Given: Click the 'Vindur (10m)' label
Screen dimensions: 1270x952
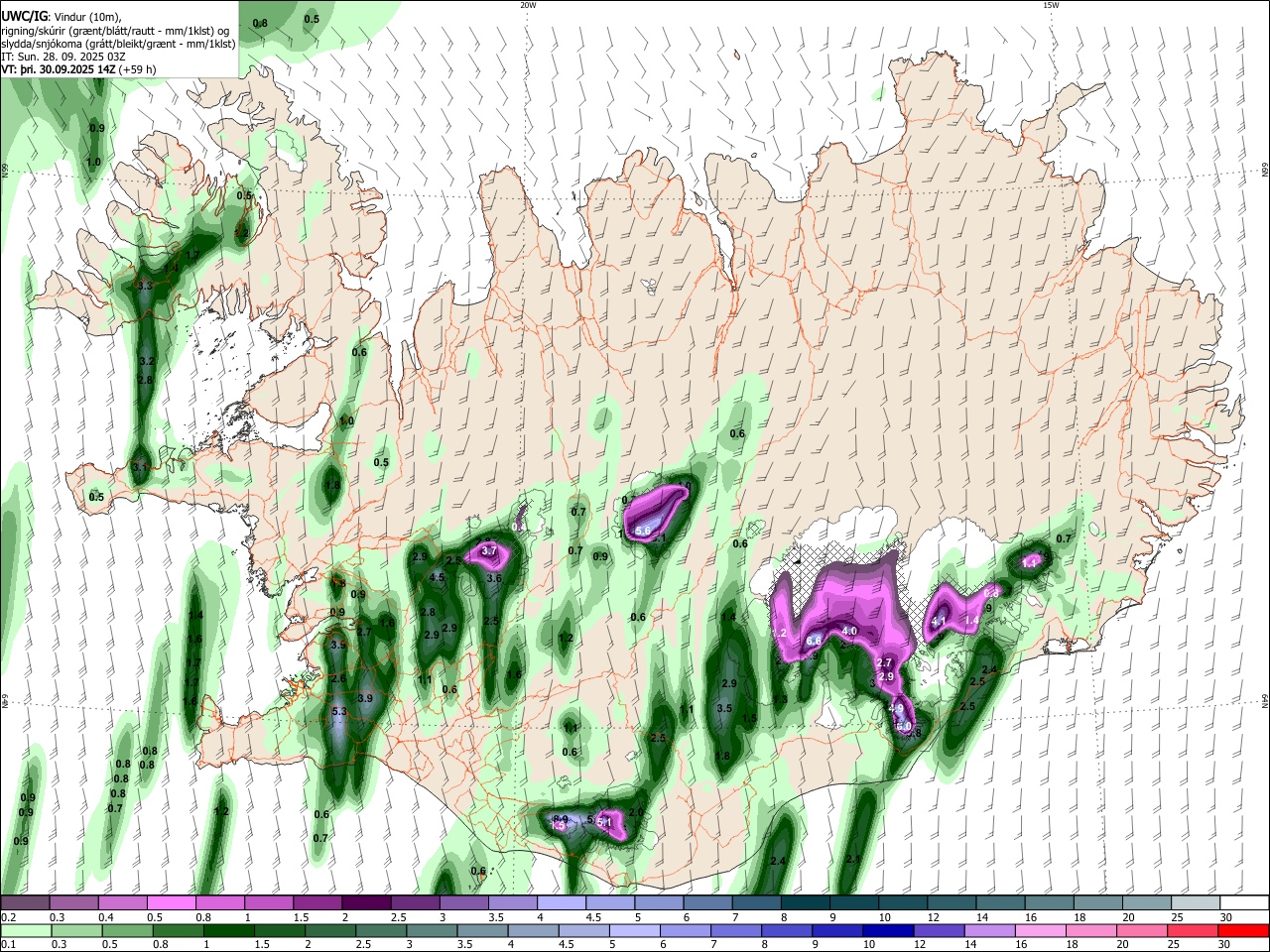Looking at the screenshot, I should pos(88,16).
